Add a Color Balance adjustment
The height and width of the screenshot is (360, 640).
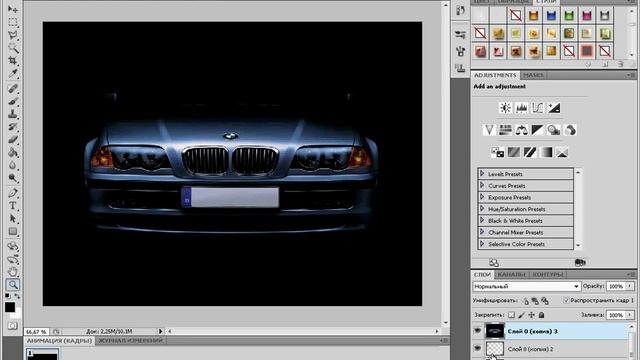[522, 130]
